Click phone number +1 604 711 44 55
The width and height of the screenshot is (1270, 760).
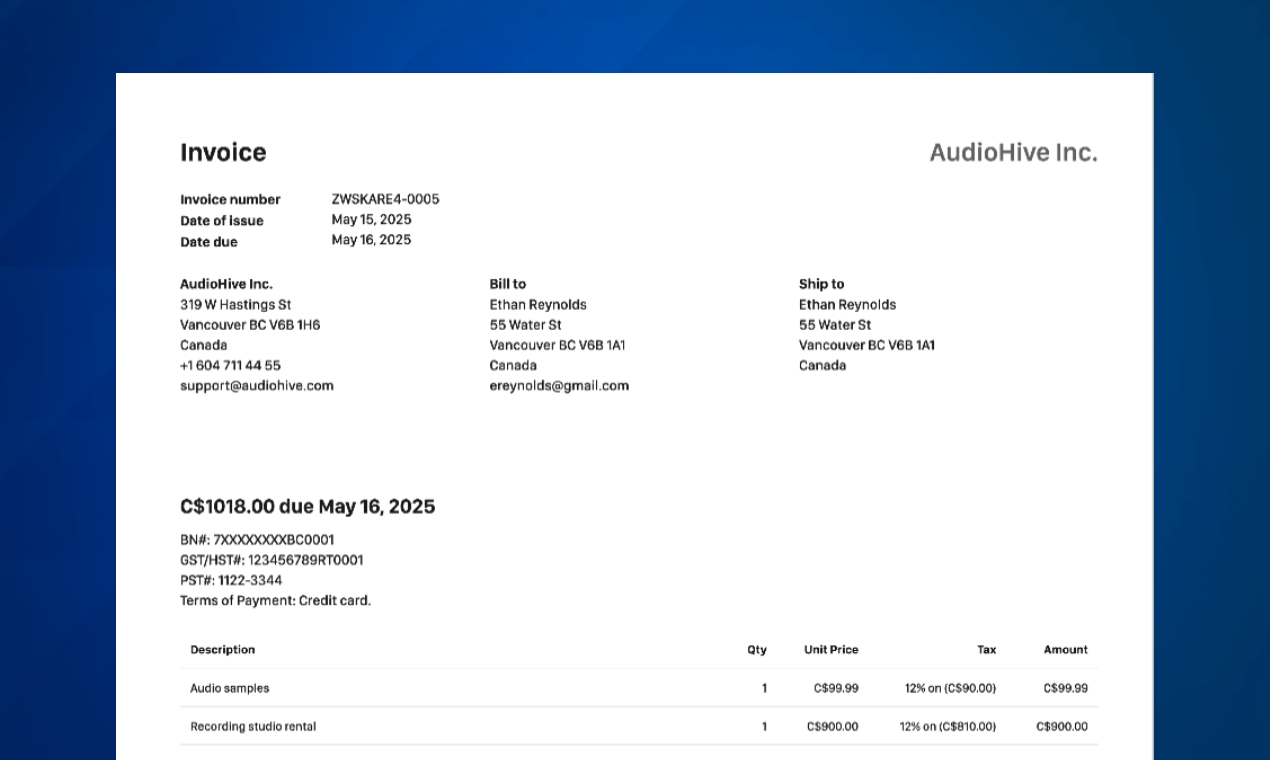pos(230,365)
